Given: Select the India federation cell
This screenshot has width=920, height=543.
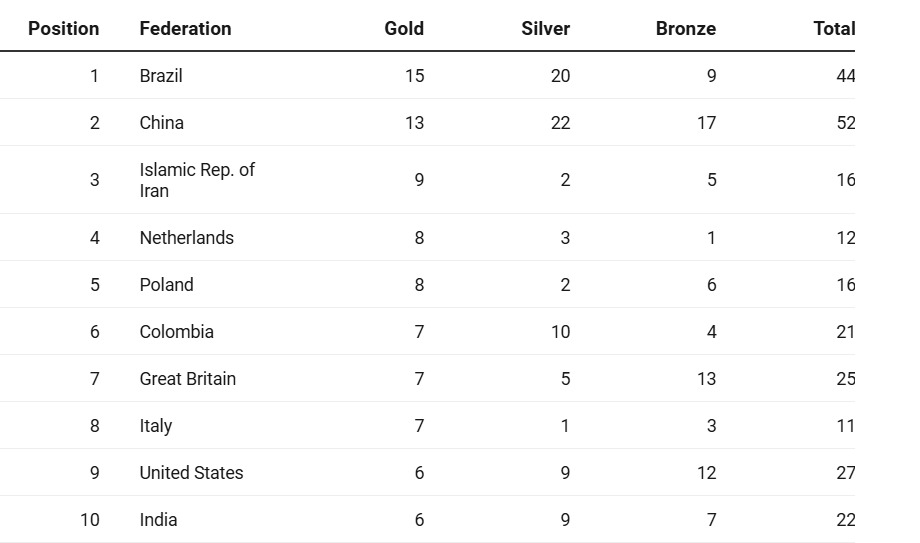Looking at the screenshot, I should coord(159,520).
